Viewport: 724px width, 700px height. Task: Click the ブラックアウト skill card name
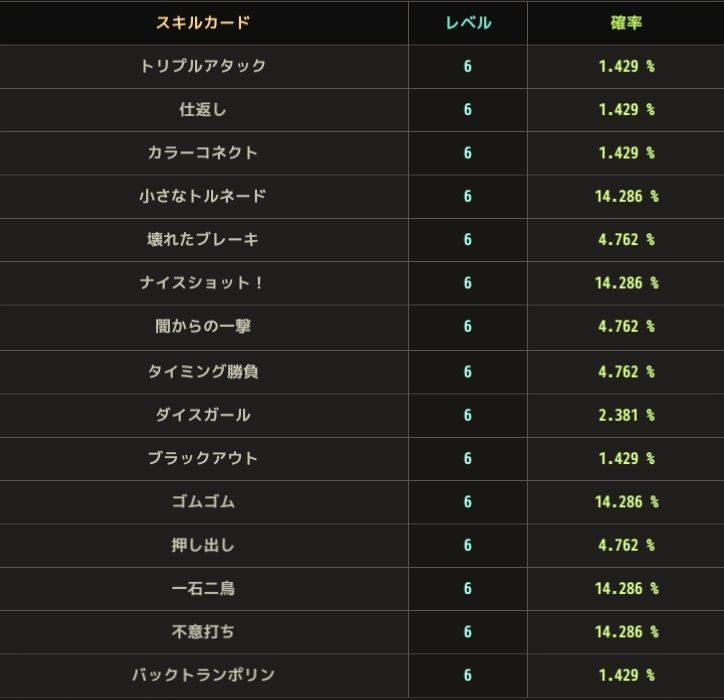tap(203, 458)
